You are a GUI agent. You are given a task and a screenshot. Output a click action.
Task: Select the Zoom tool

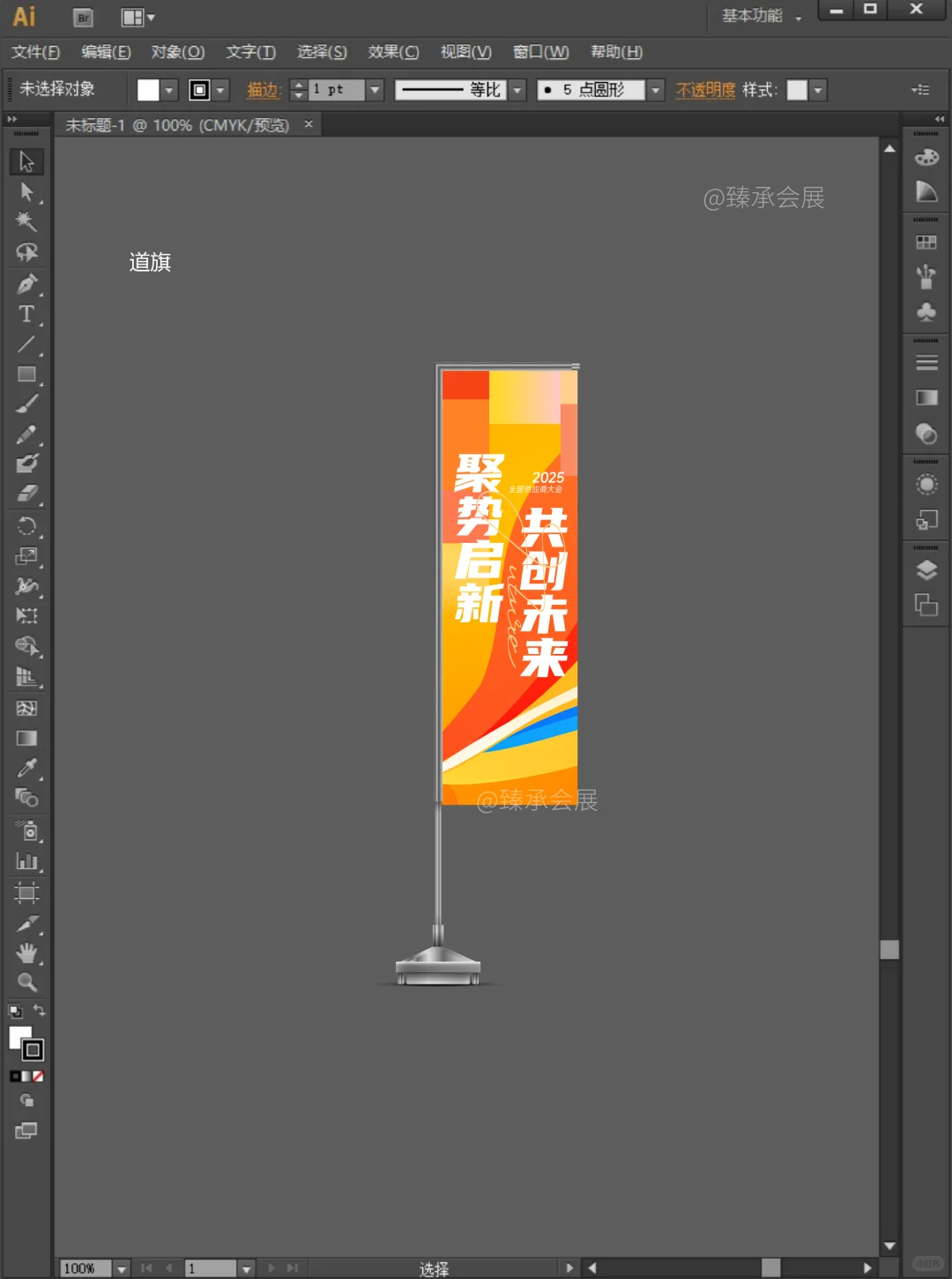pyautogui.click(x=26, y=982)
